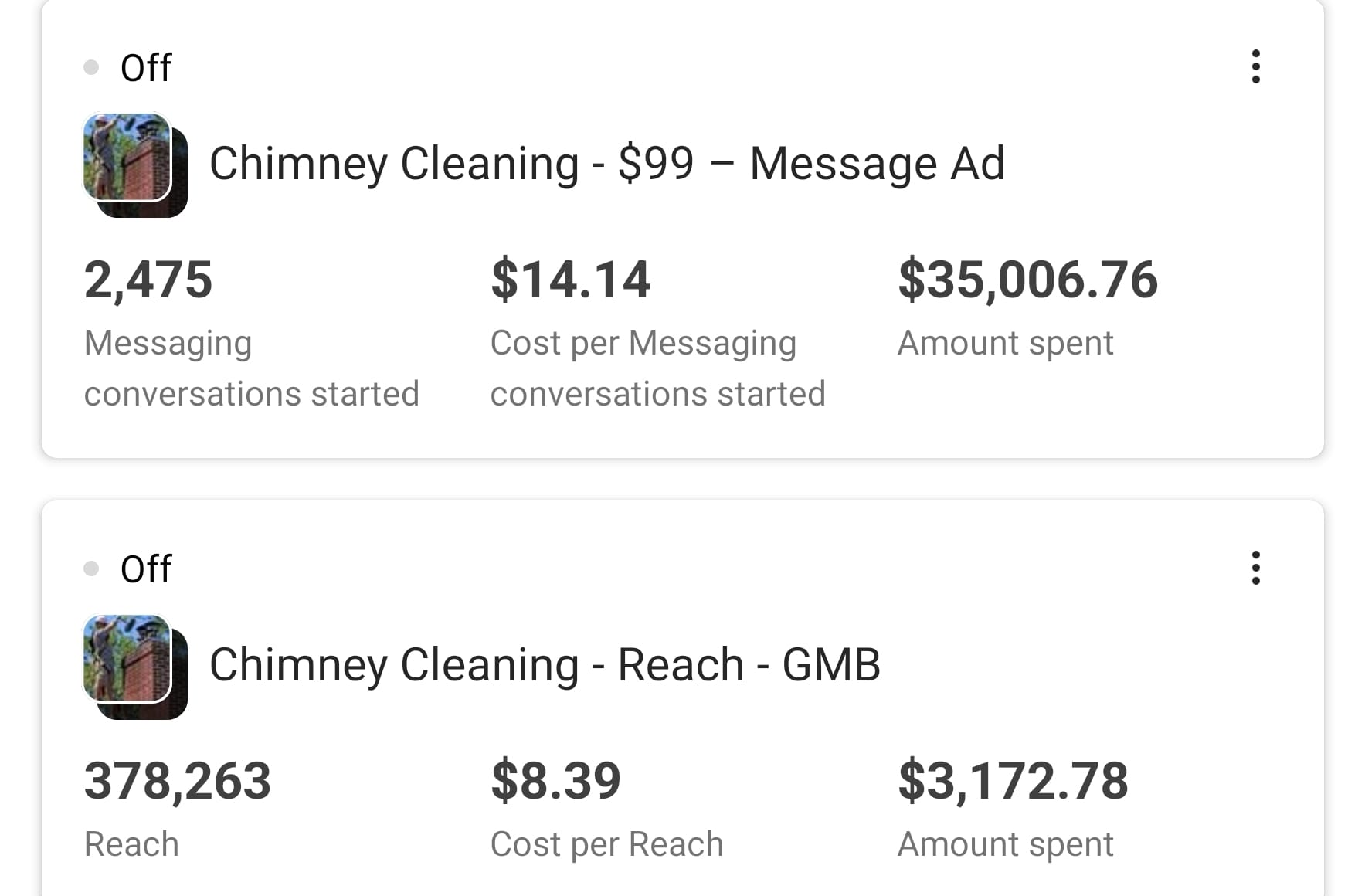Click the grey status dot on Reach - GMB

[91, 569]
